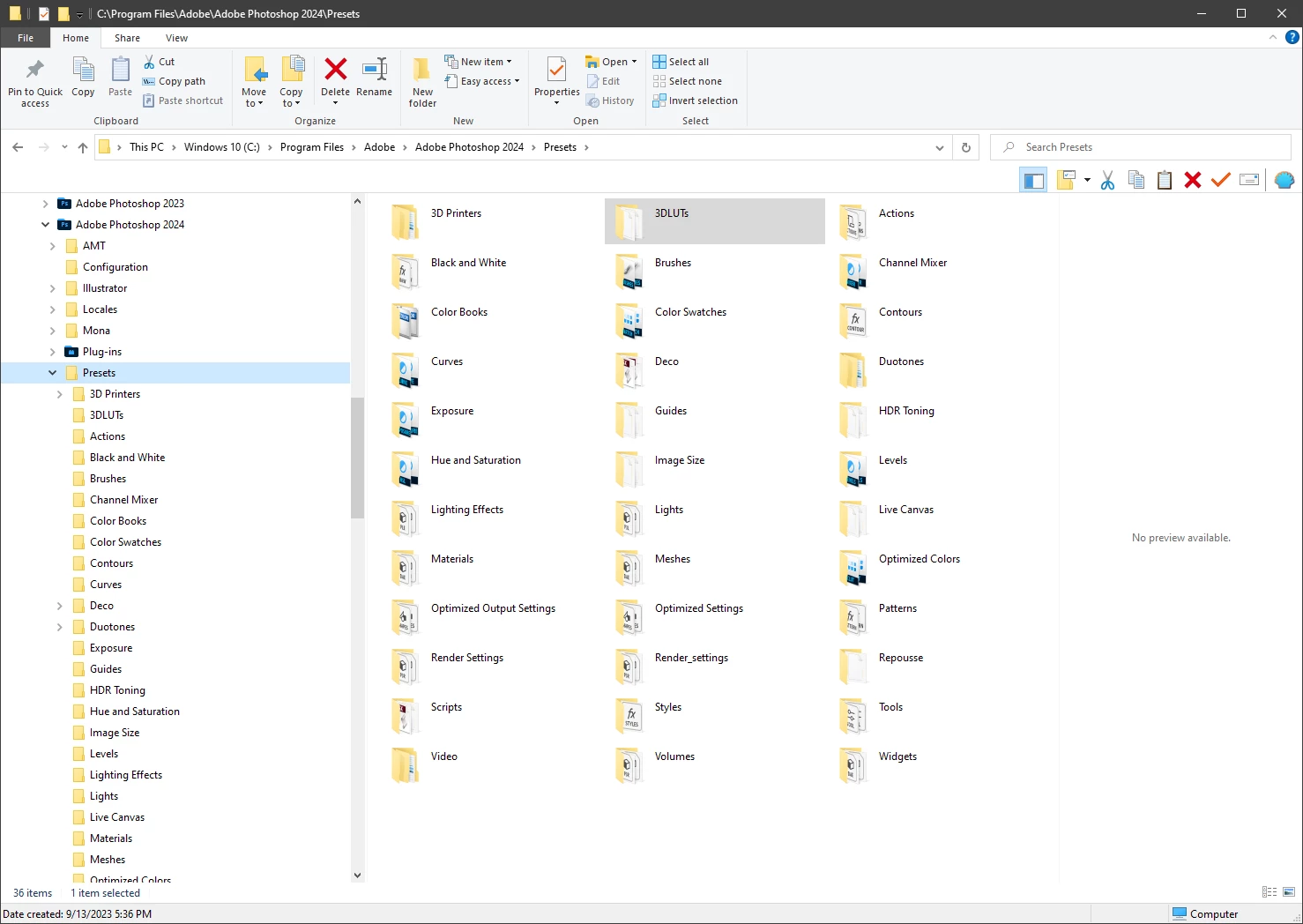
Task: Click the blue help question mark
Action: tap(1292, 37)
